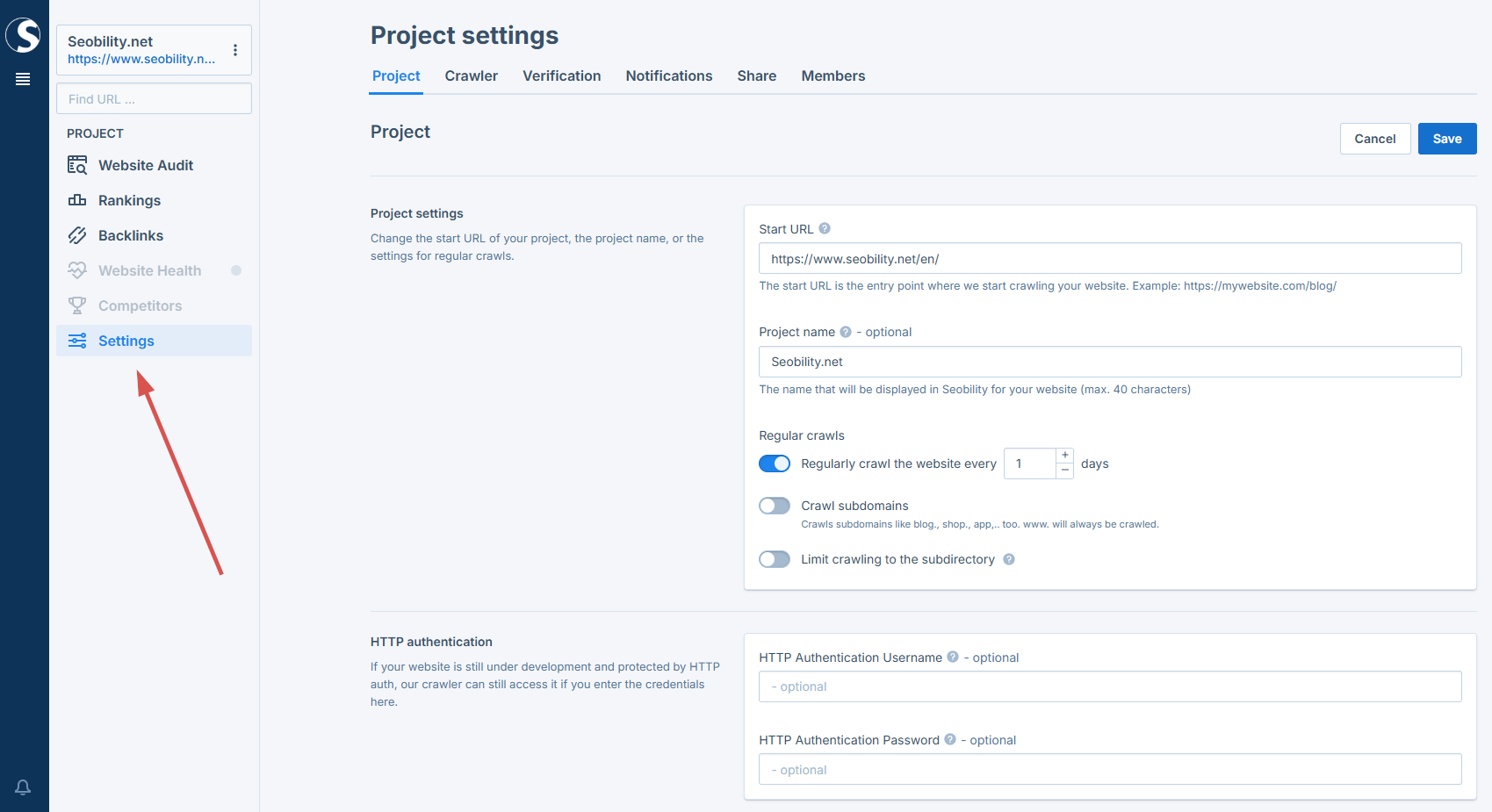1492x812 pixels.
Task: Enable Limit crawling to the subdirectory
Action: (775, 559)
